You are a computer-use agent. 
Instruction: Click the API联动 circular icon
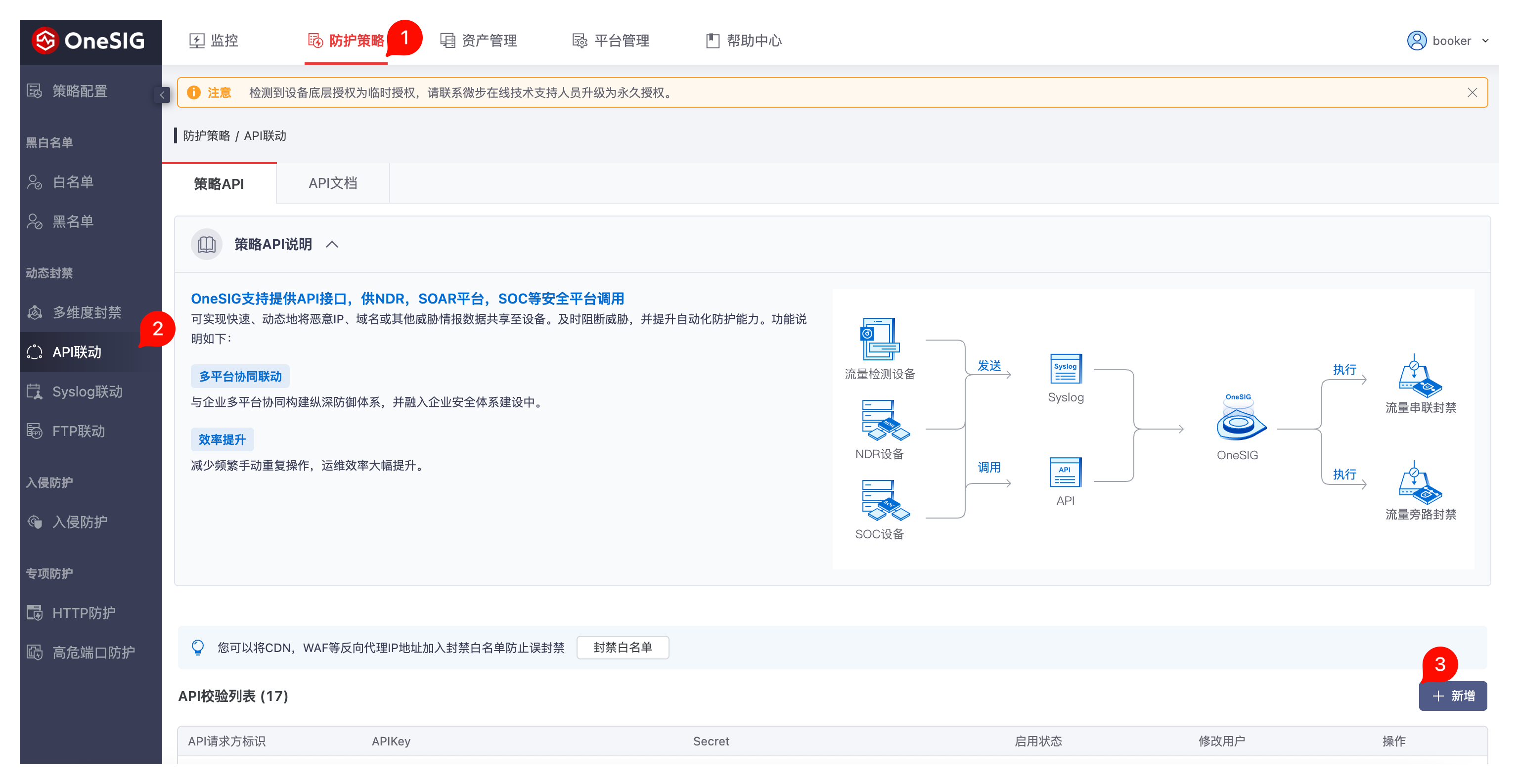click(34, 351)
